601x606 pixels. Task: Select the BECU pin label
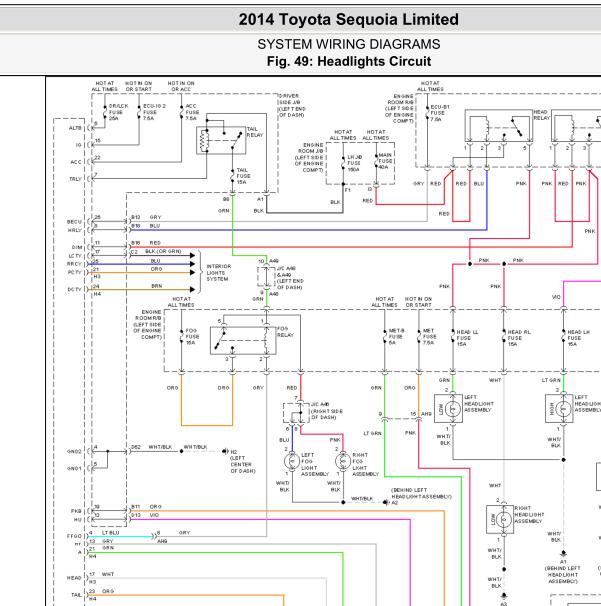pyautogui.click(x=74, y=222)
